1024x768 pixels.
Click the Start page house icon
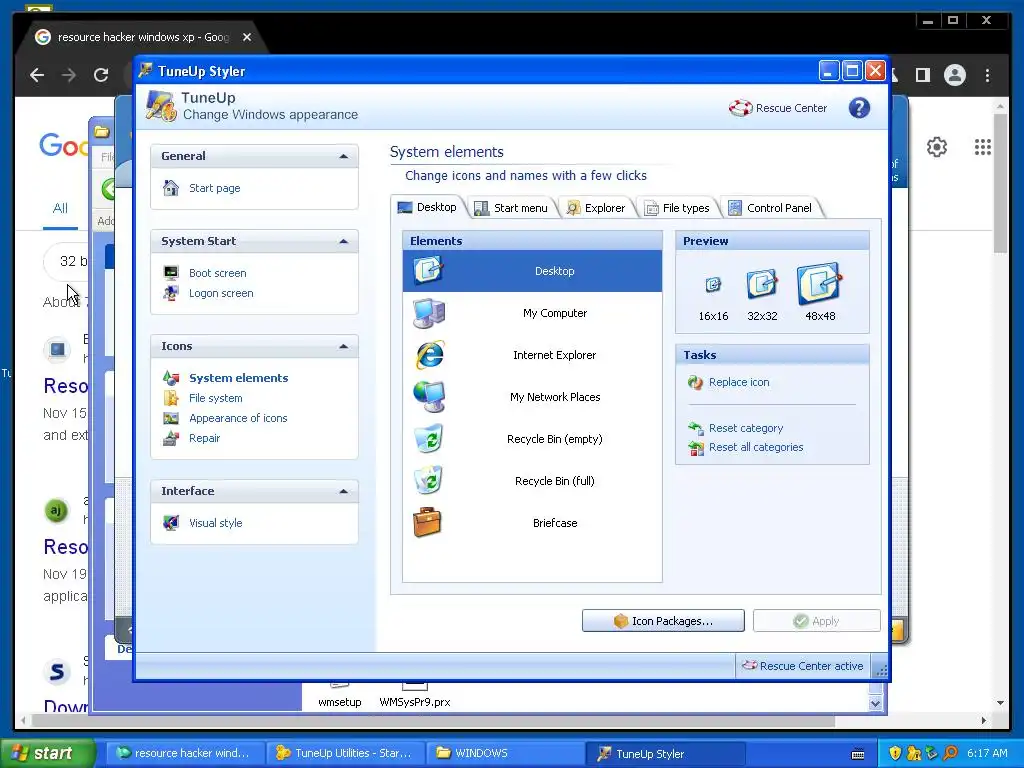click(171, 188)
